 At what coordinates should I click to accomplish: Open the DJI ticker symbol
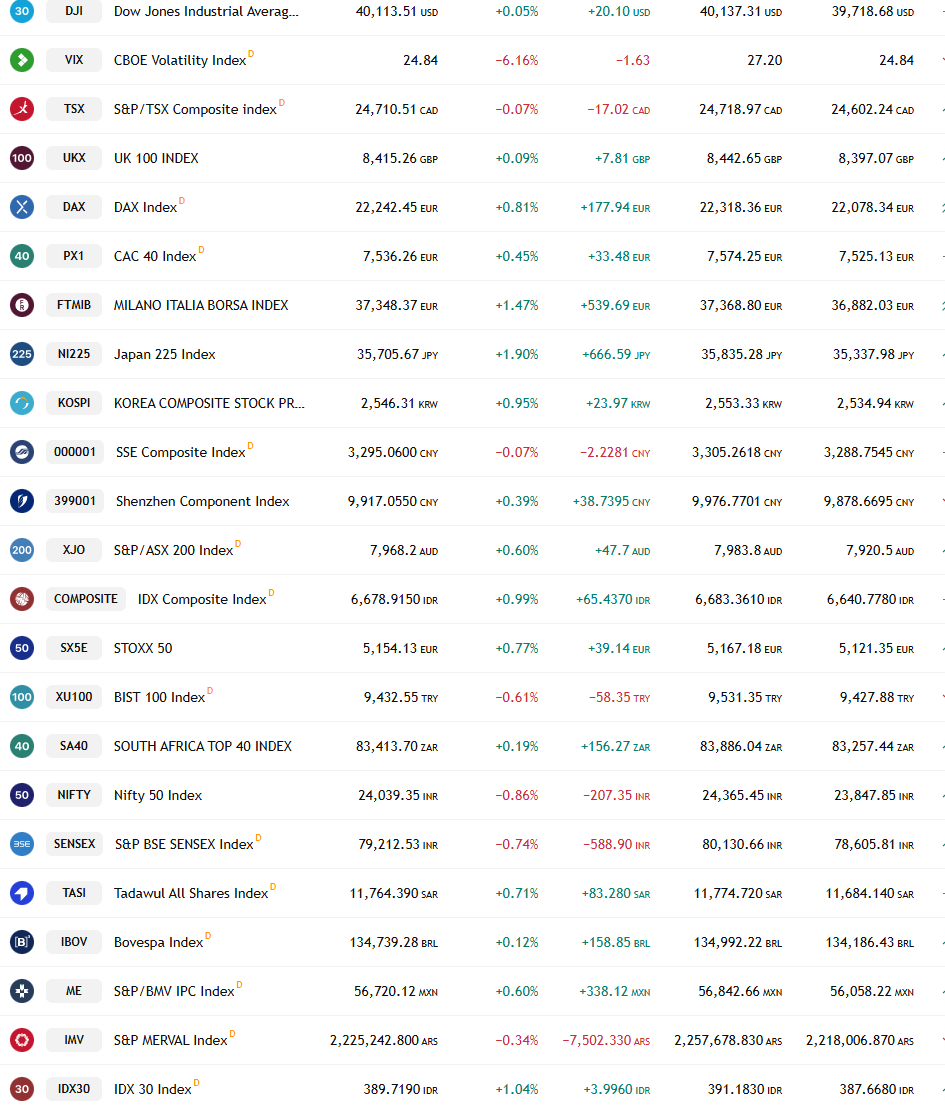coord(73,11)
